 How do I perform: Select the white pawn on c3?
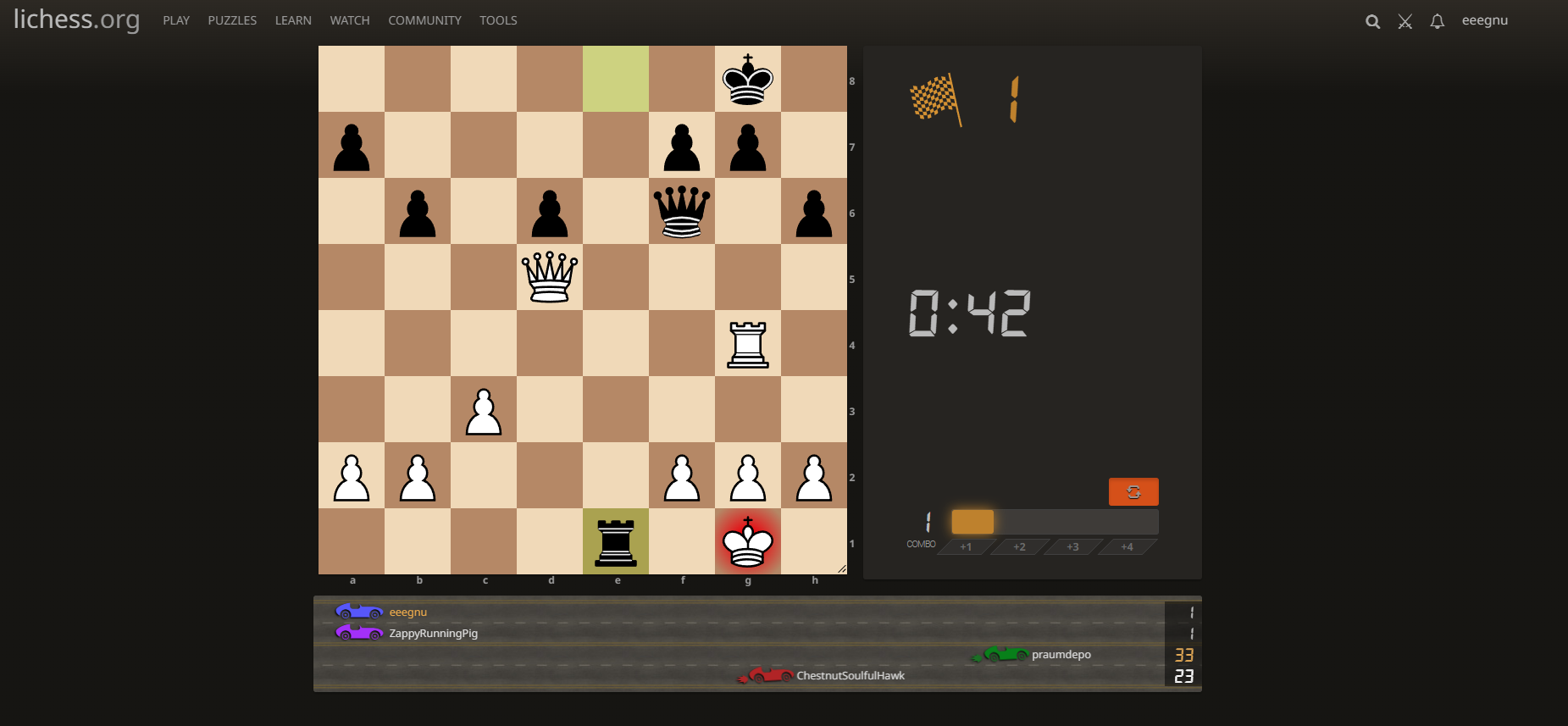tap(484, 409)
